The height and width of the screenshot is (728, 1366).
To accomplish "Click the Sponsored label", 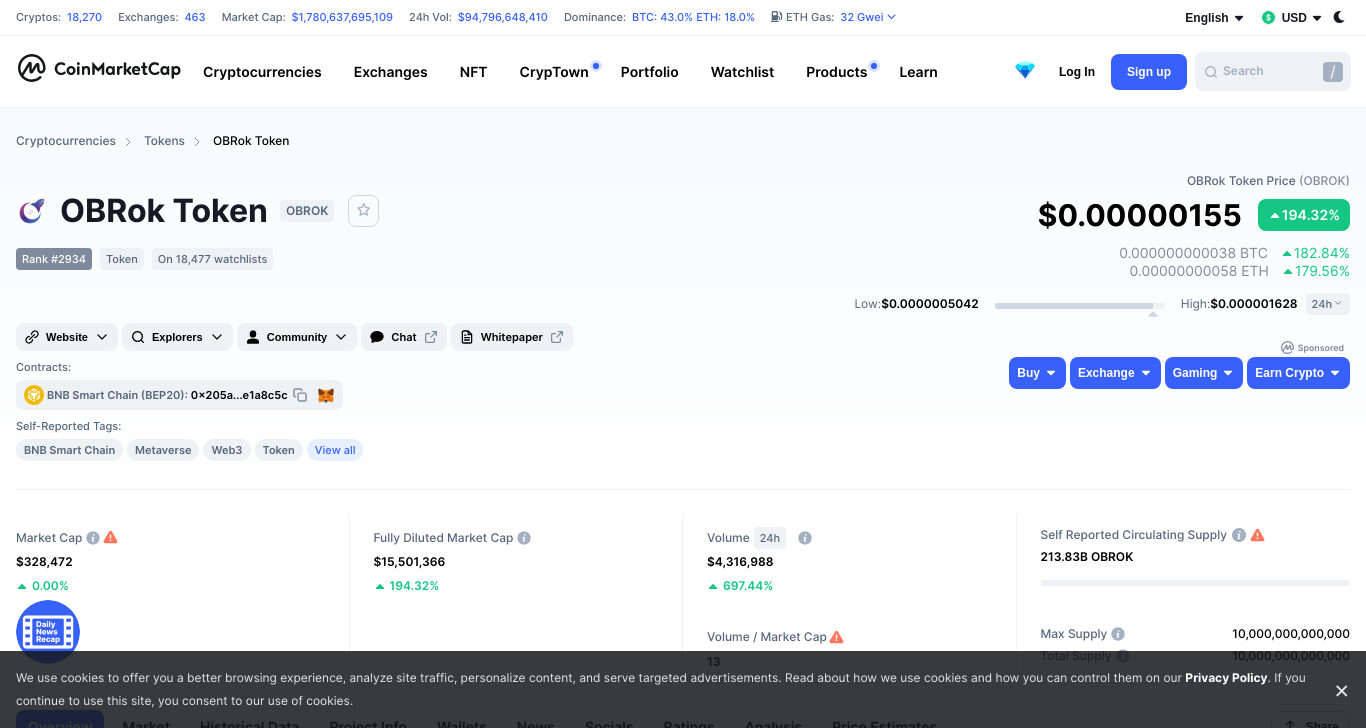I will coord(1312,348).
